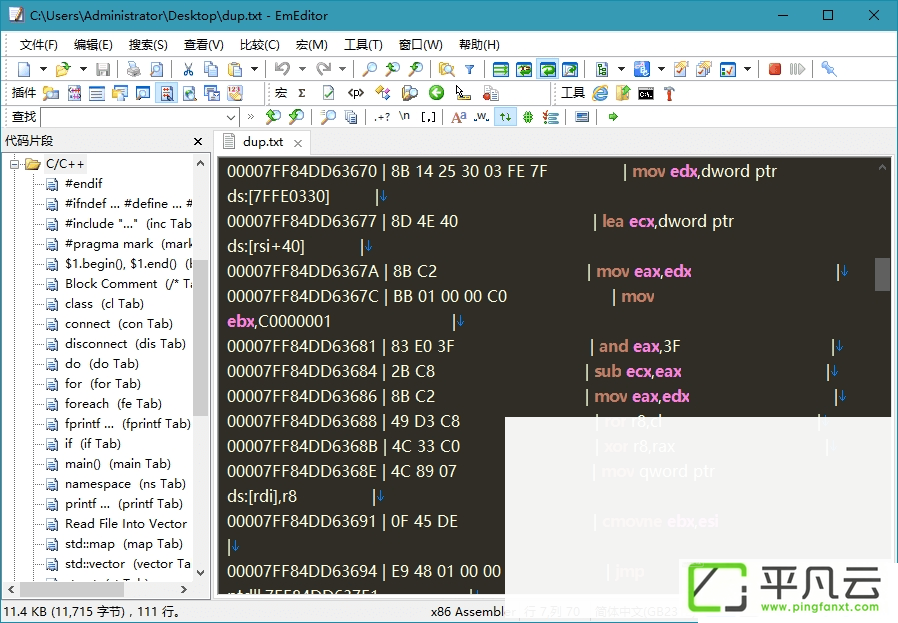The height and width of the screenshot is (623, 898).
Task: Open the Redo history dropdown arrow
Action: [x=342, y=69]
